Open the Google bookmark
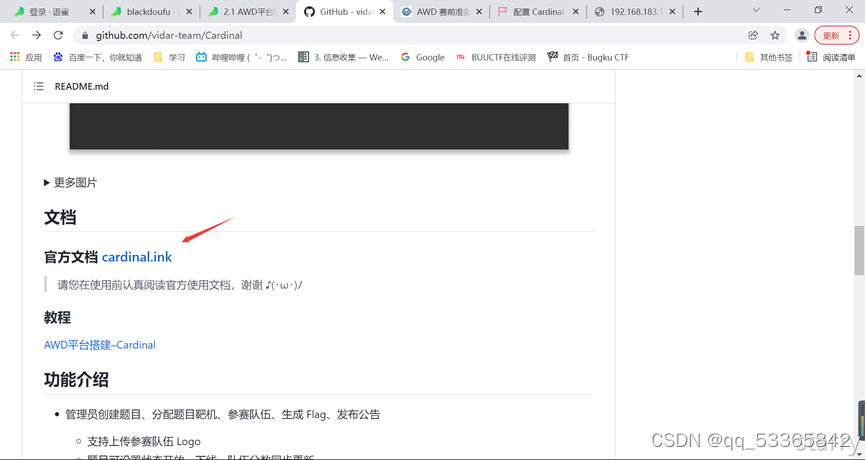Viewport: 865px width, 460px height. [x=423, y=57]
